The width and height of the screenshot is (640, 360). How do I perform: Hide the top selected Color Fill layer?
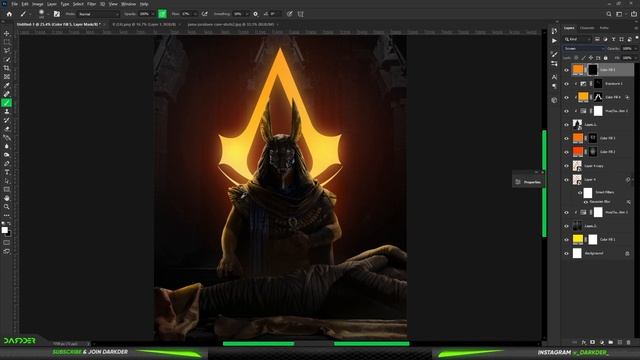click(566, 70)
